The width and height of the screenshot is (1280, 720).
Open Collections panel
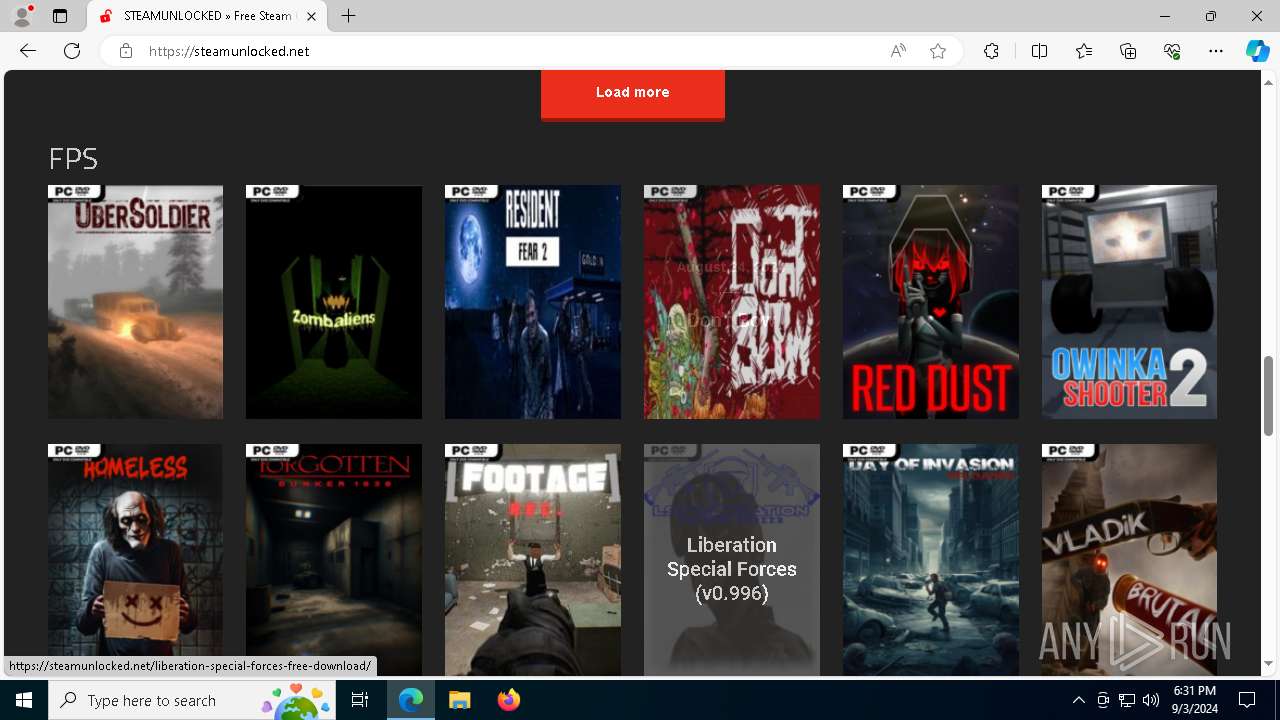pos(1128,51)
